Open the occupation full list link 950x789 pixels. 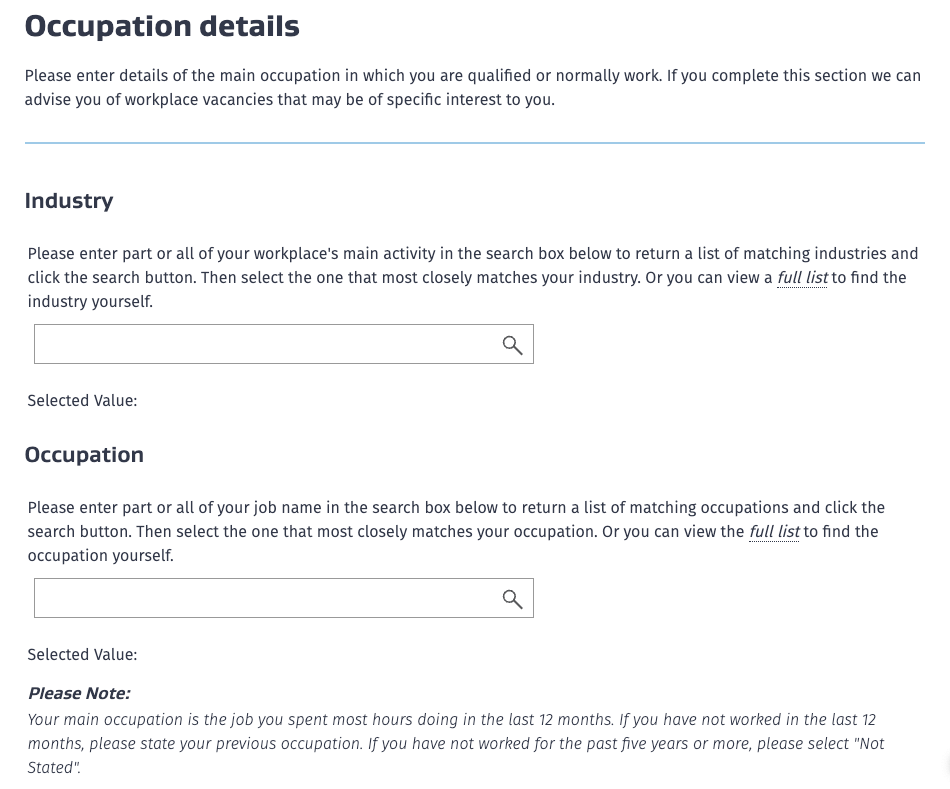[774, 532]
